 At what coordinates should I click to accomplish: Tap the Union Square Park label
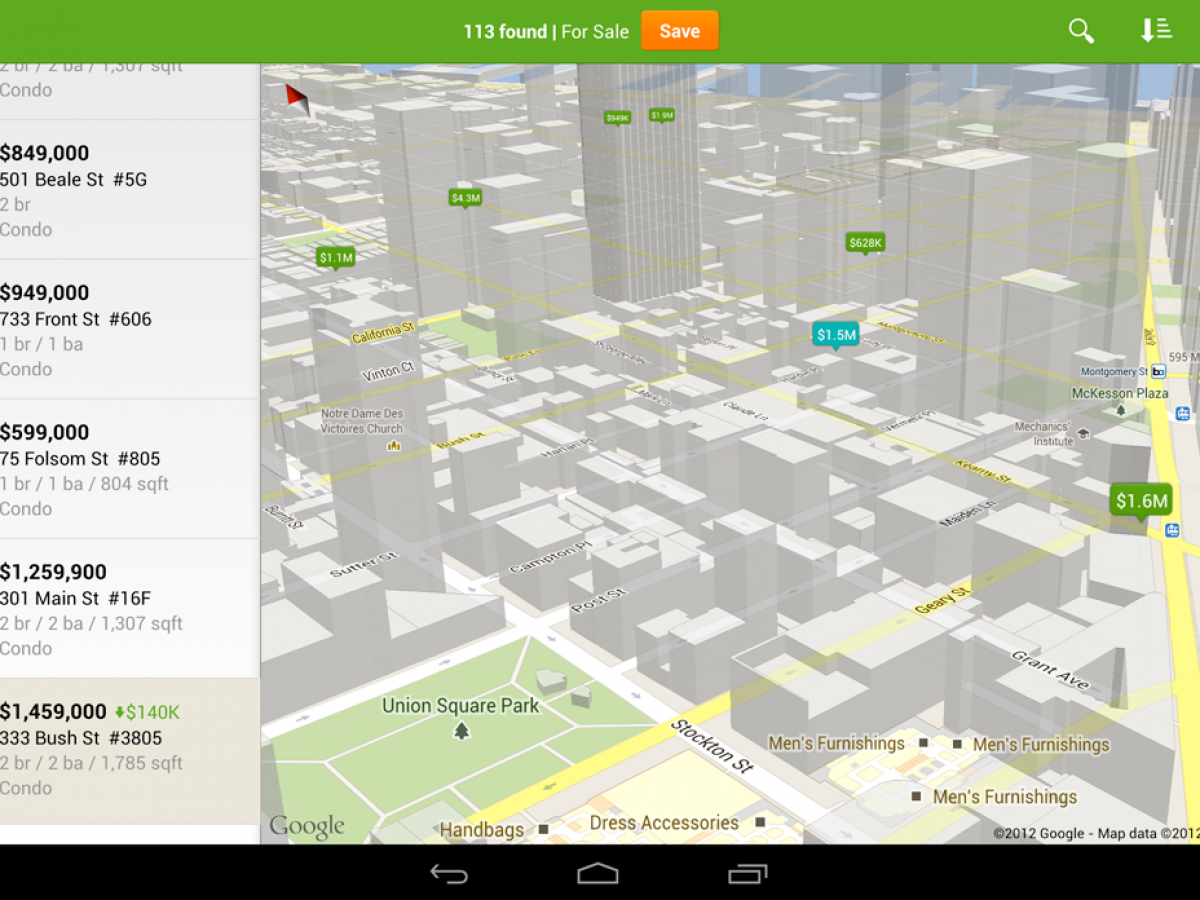(x=460, y=706)
